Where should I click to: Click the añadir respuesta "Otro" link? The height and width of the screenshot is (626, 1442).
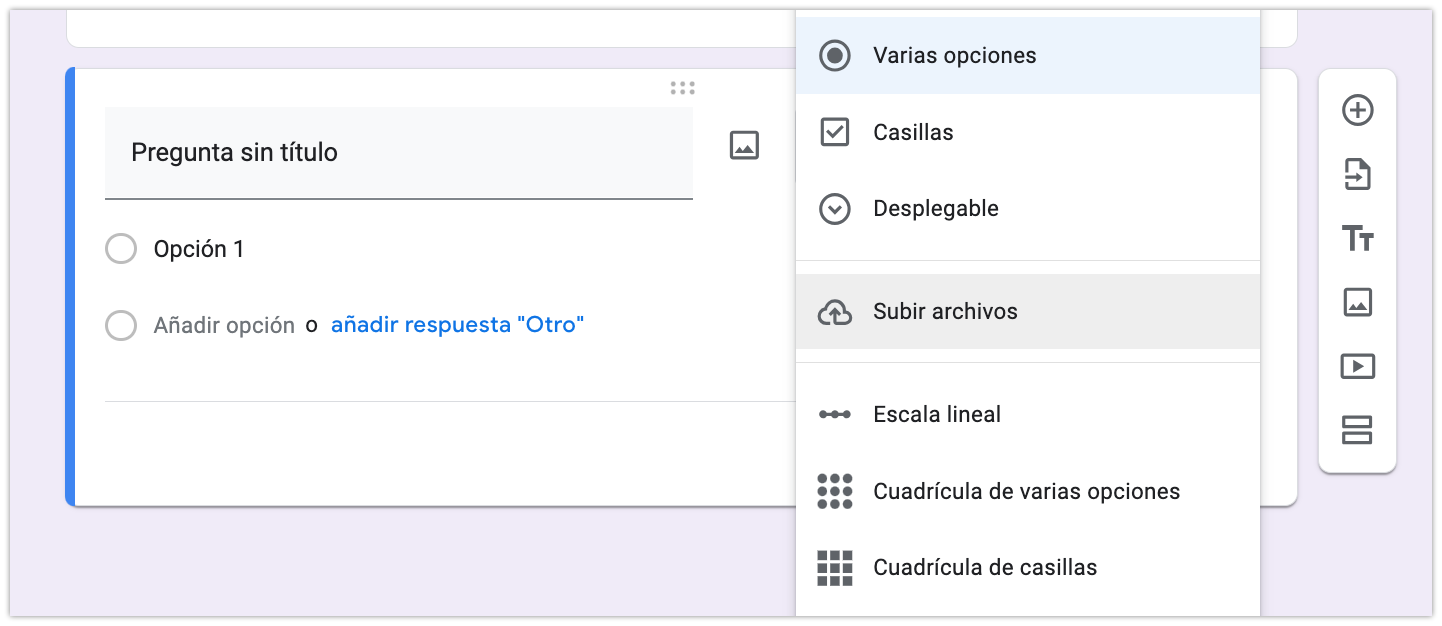pos(457,325)
